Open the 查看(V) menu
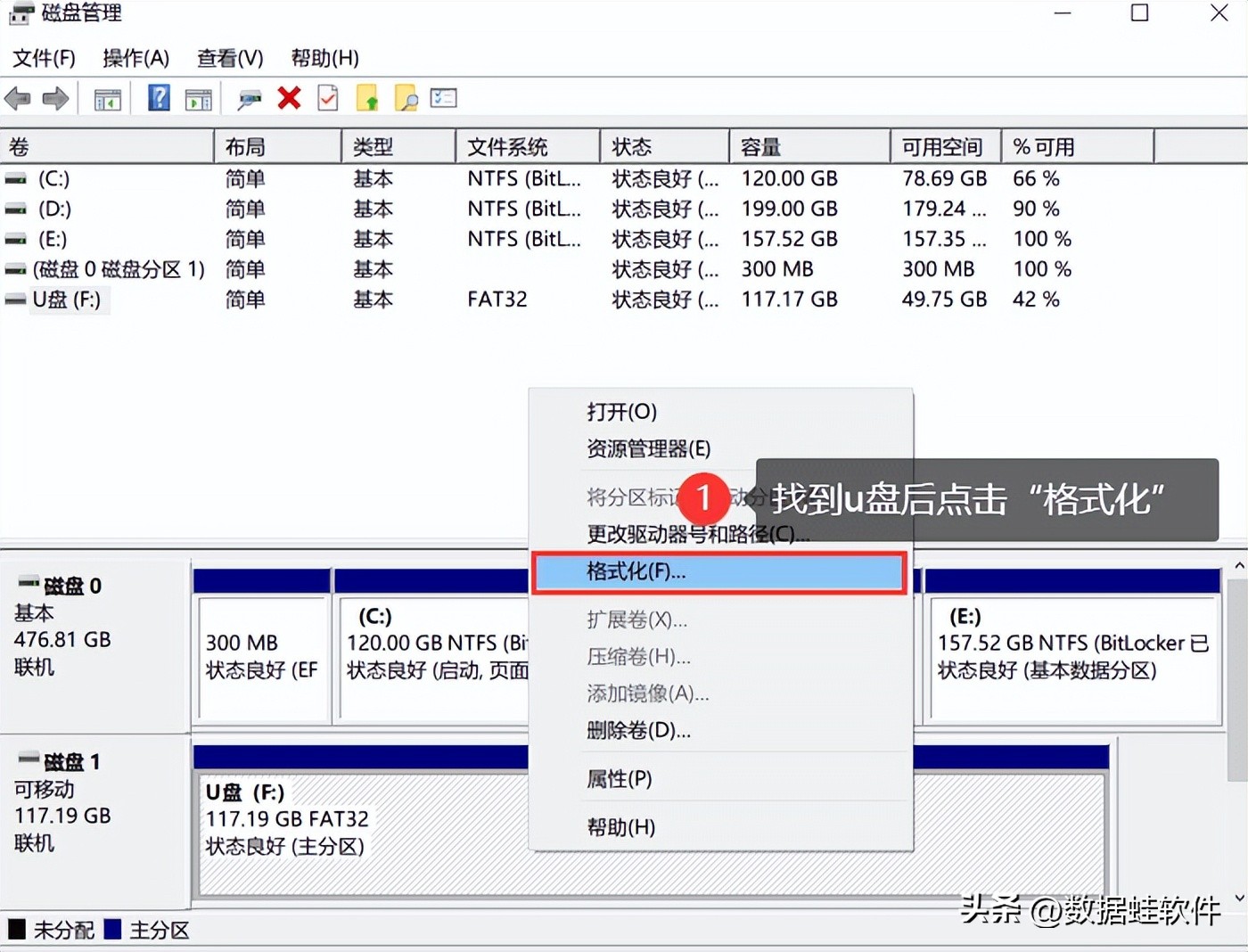This screenshot has width=1248, height=952. [x=230, y=58]
